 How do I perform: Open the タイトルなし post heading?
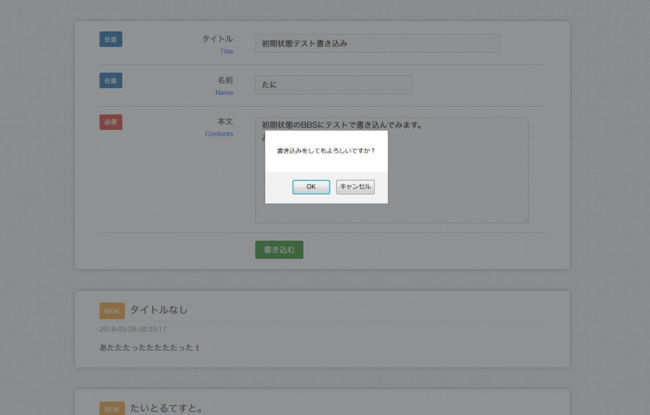point(159,310)
